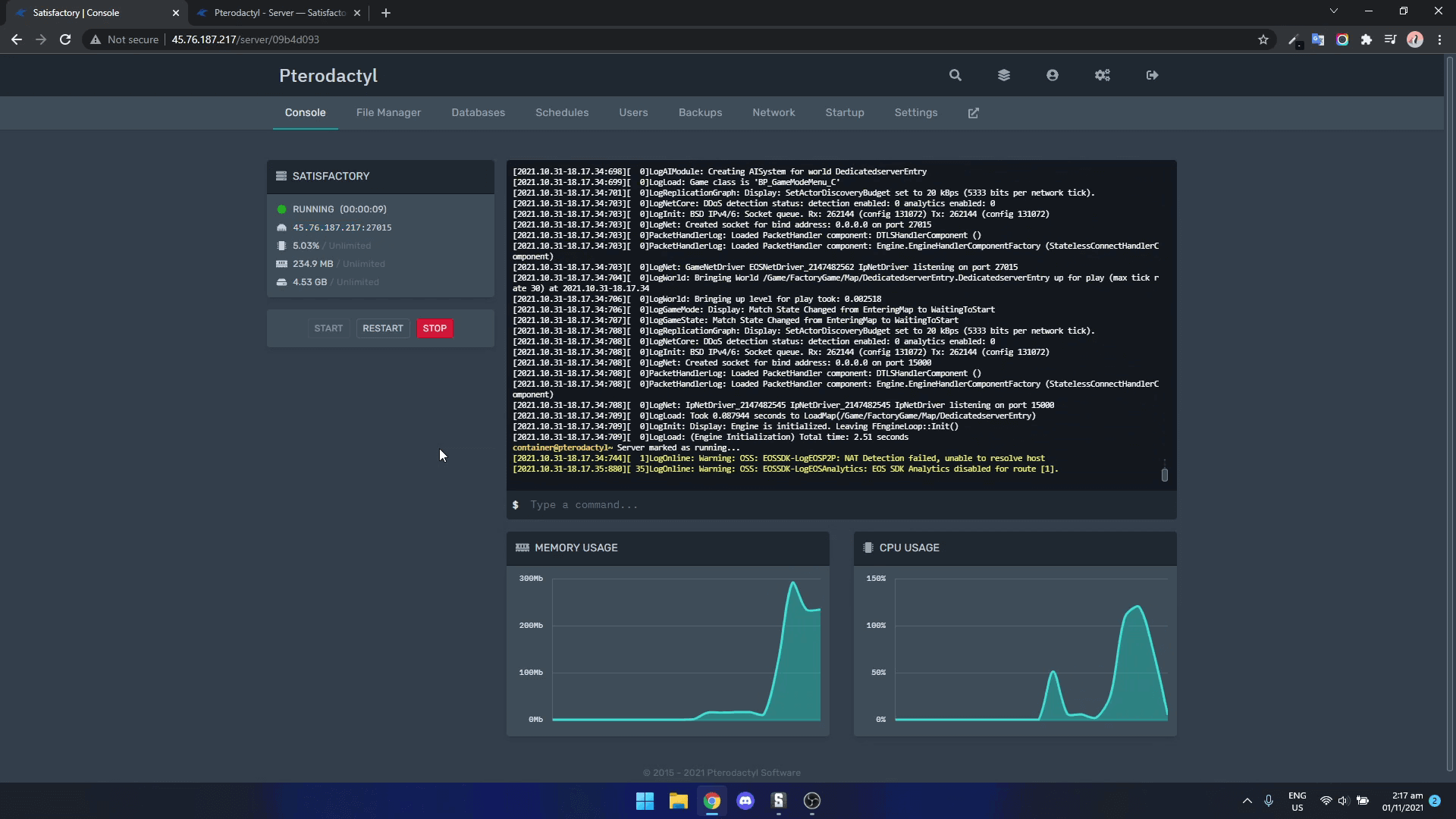Click the console output scrollbar handle
The image size is (1456, 819).
point(1164,475)
